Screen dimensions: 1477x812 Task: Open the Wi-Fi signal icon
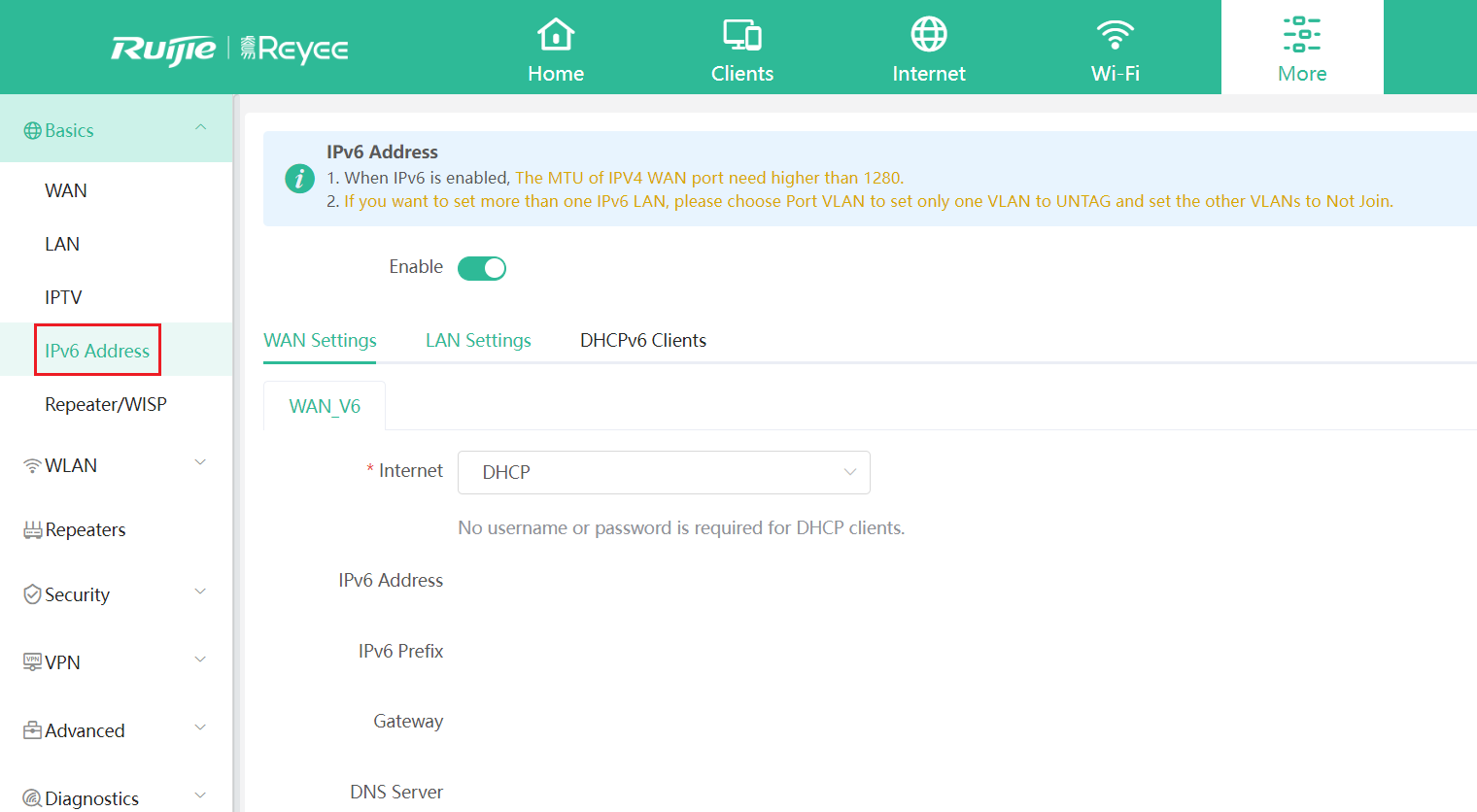click(x=1115, y=35)
